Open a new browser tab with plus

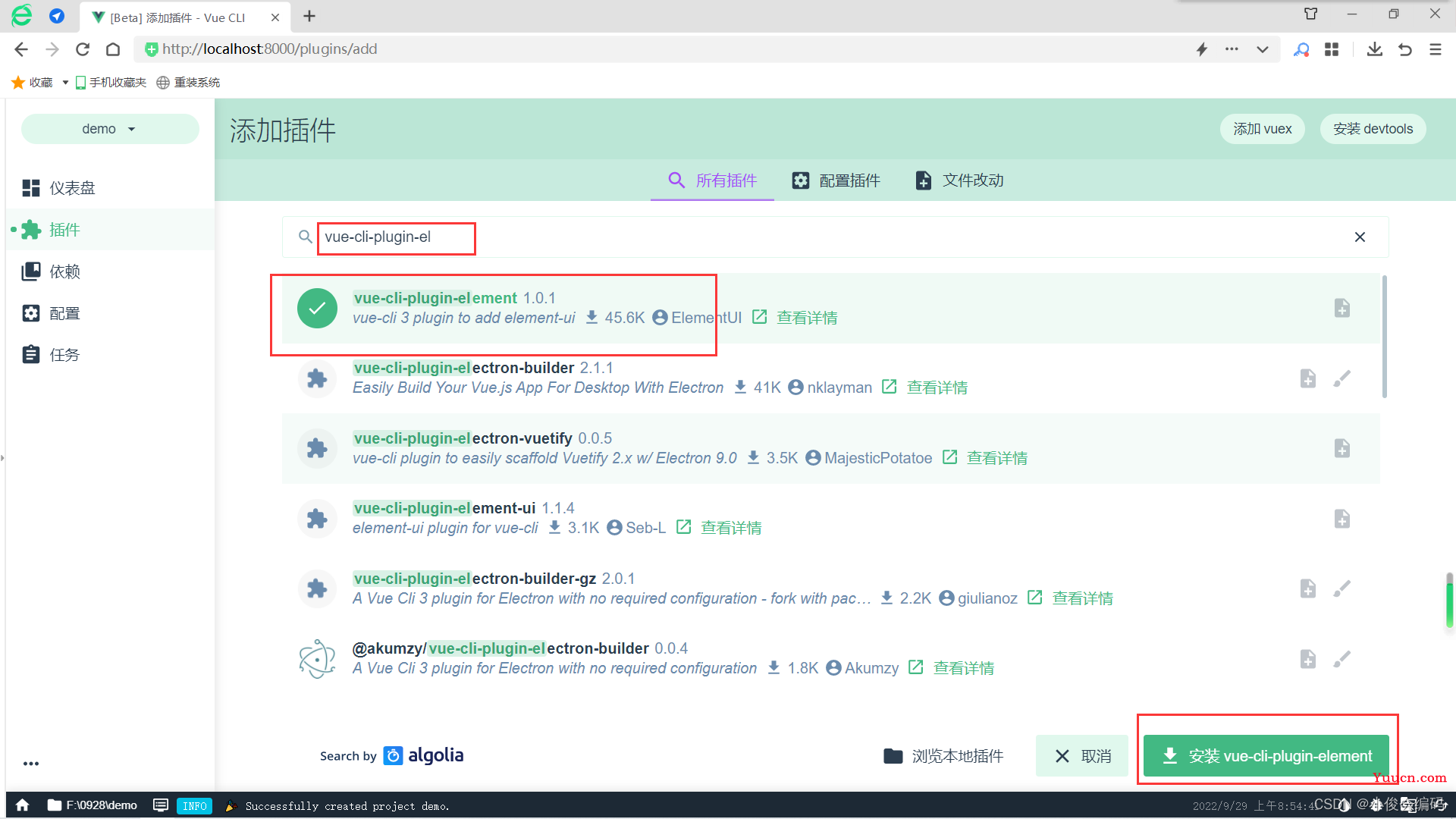[x=309, y=16]
